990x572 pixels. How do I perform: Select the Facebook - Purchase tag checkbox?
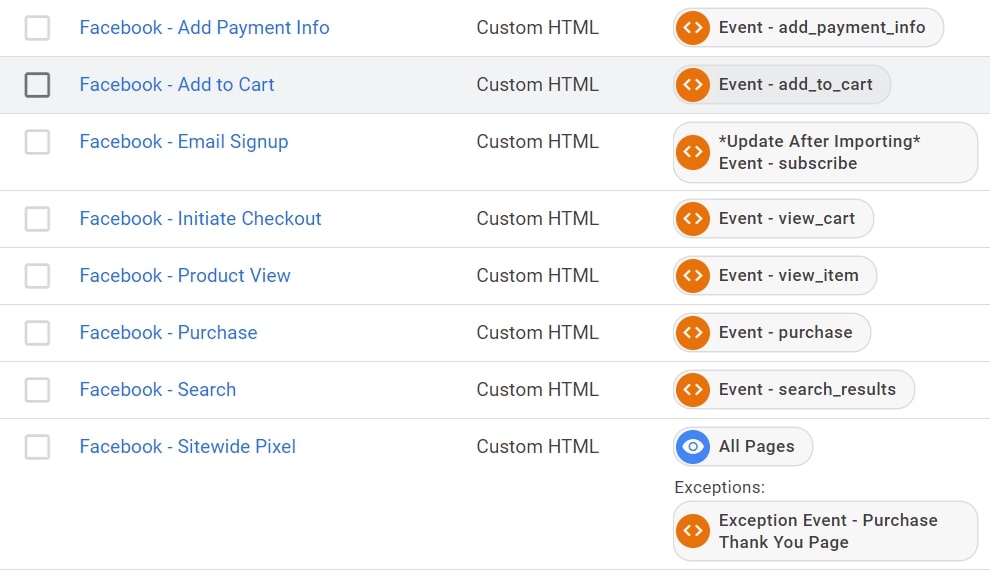click(37, 333)
